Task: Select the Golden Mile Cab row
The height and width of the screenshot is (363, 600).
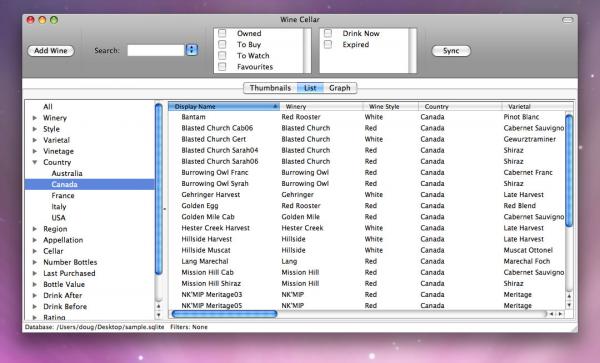Action: 367,216
